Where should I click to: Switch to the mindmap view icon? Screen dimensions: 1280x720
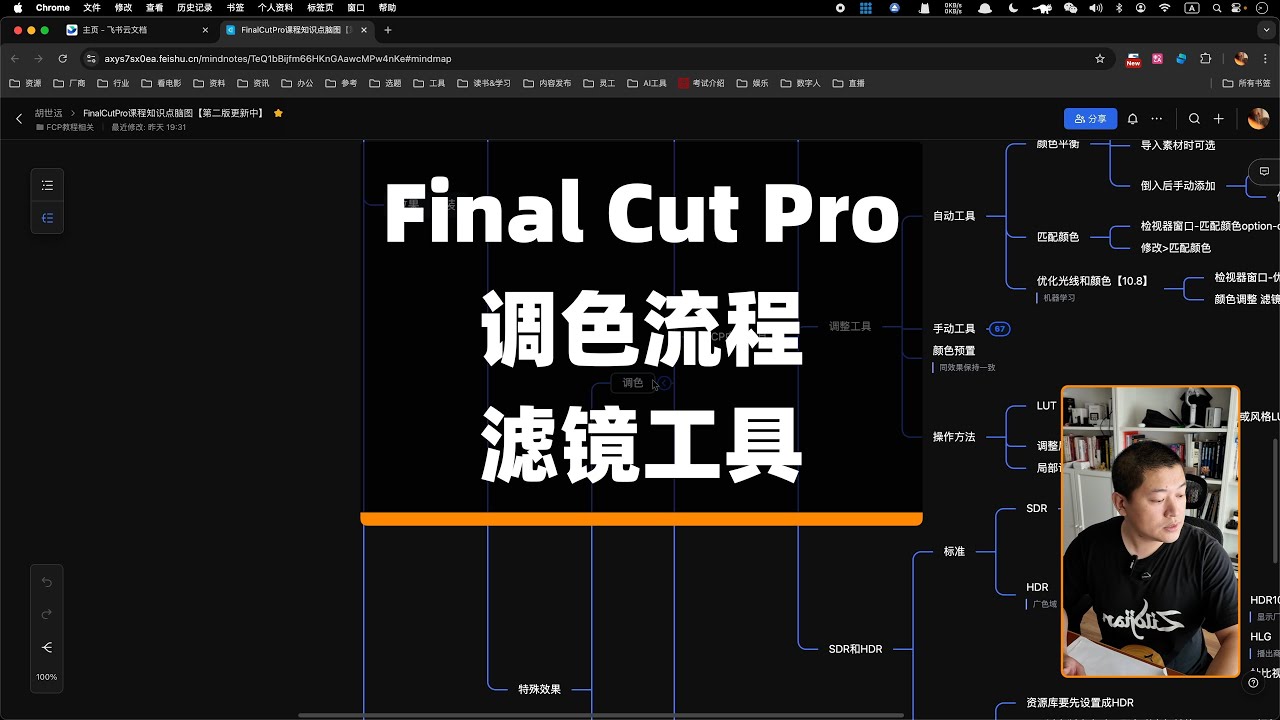tap(47, 218)
